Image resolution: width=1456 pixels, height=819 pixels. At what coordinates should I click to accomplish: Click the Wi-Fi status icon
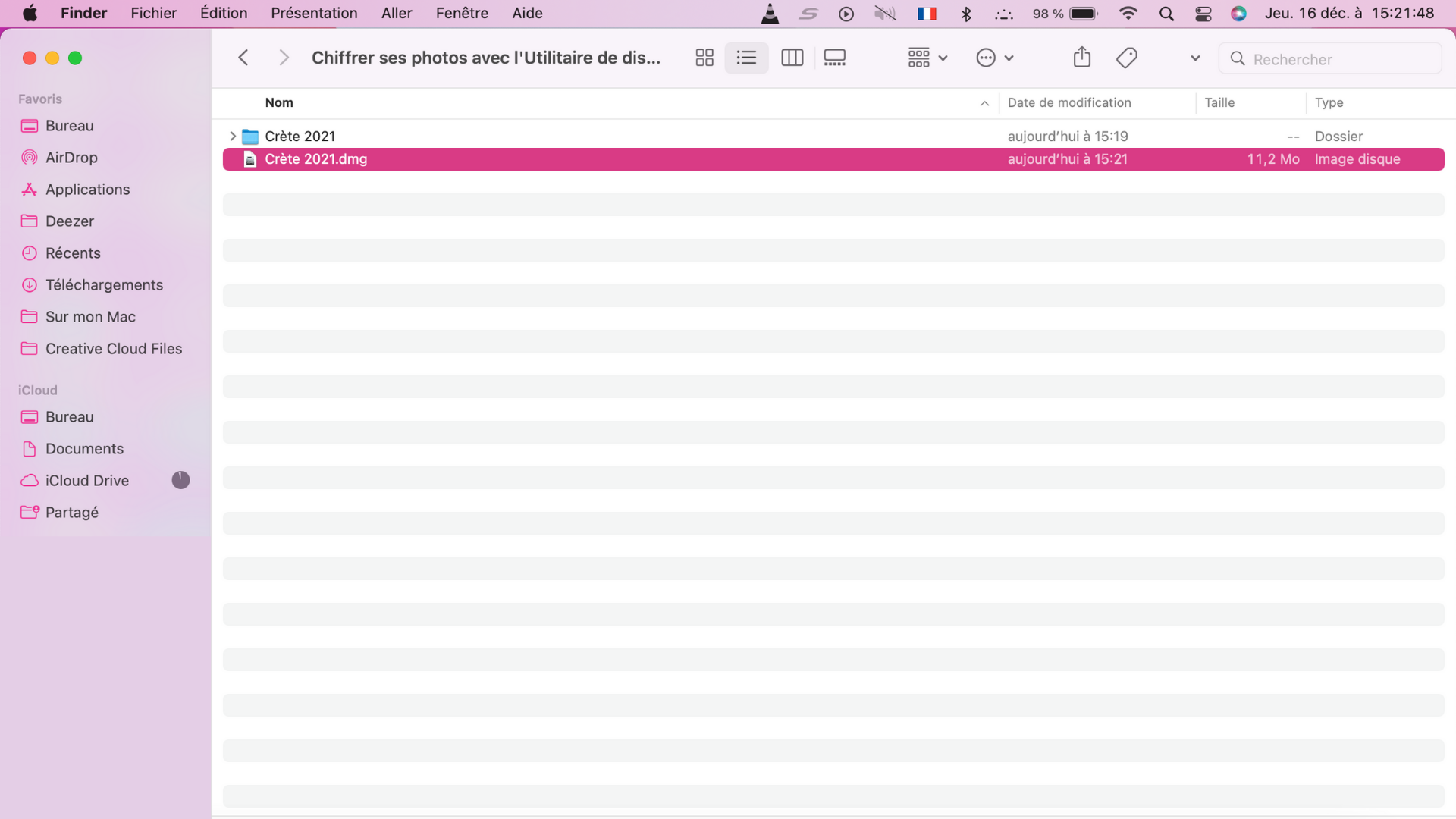coord(1128,14)
